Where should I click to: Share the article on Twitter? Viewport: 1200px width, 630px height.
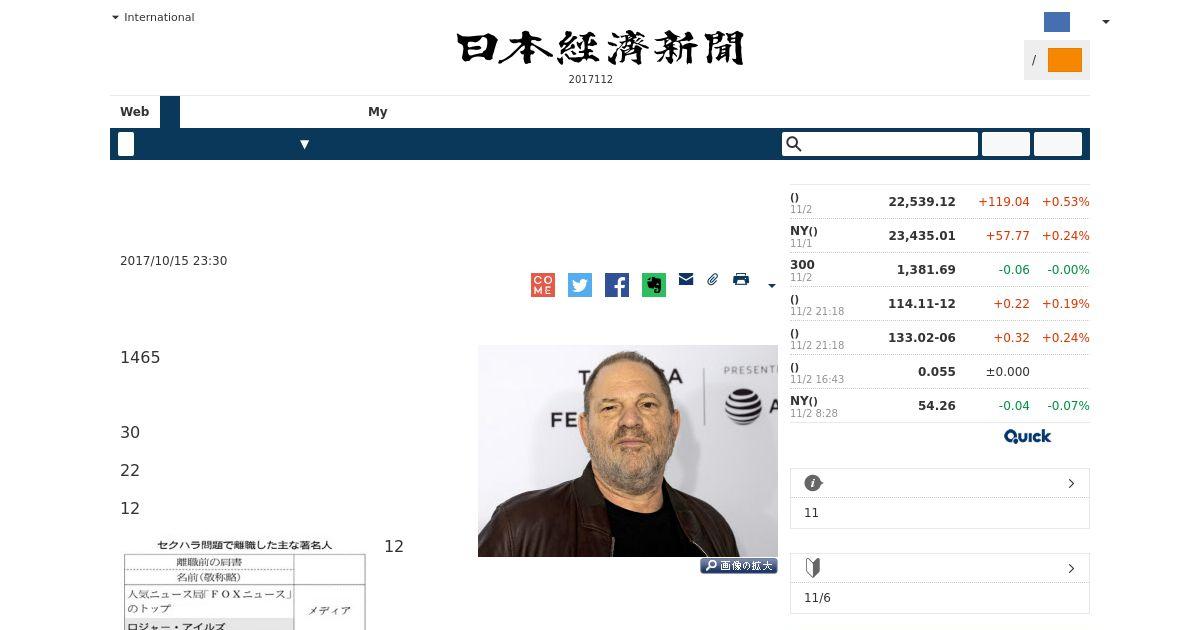pos(580,285)
